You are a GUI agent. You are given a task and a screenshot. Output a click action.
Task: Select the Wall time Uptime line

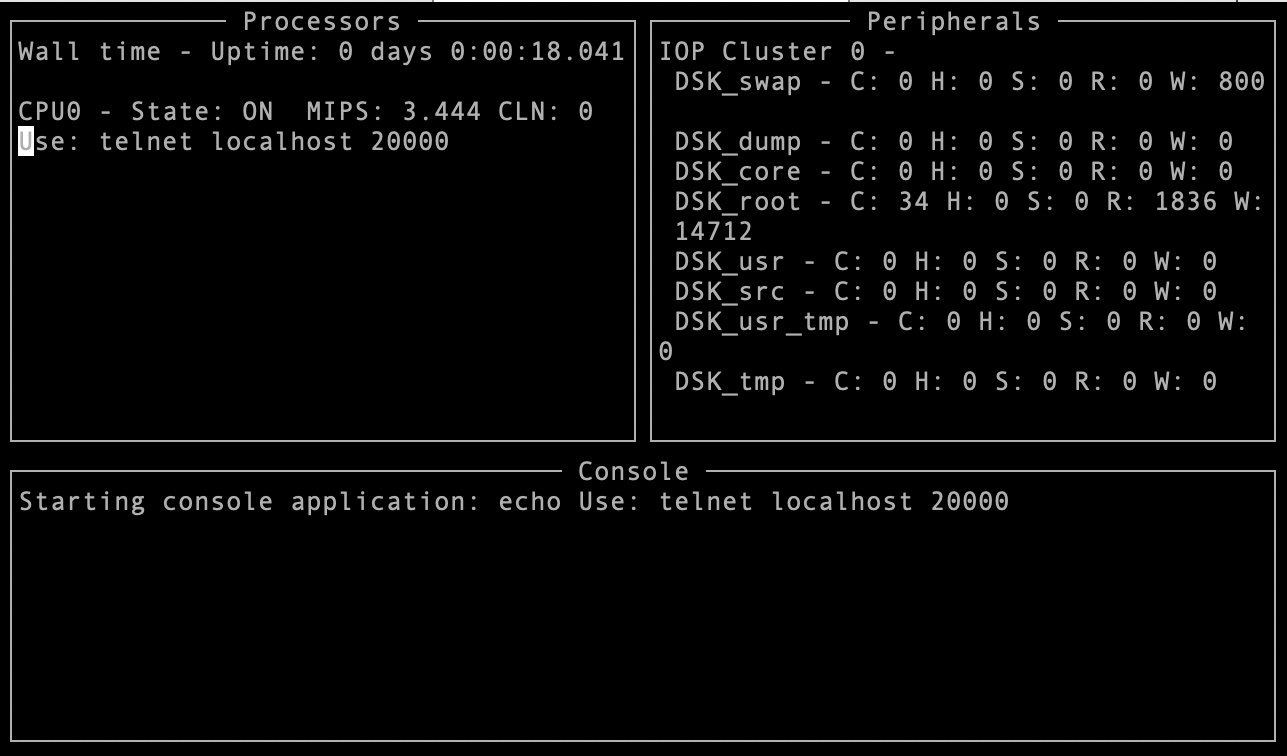coord(322,51)
